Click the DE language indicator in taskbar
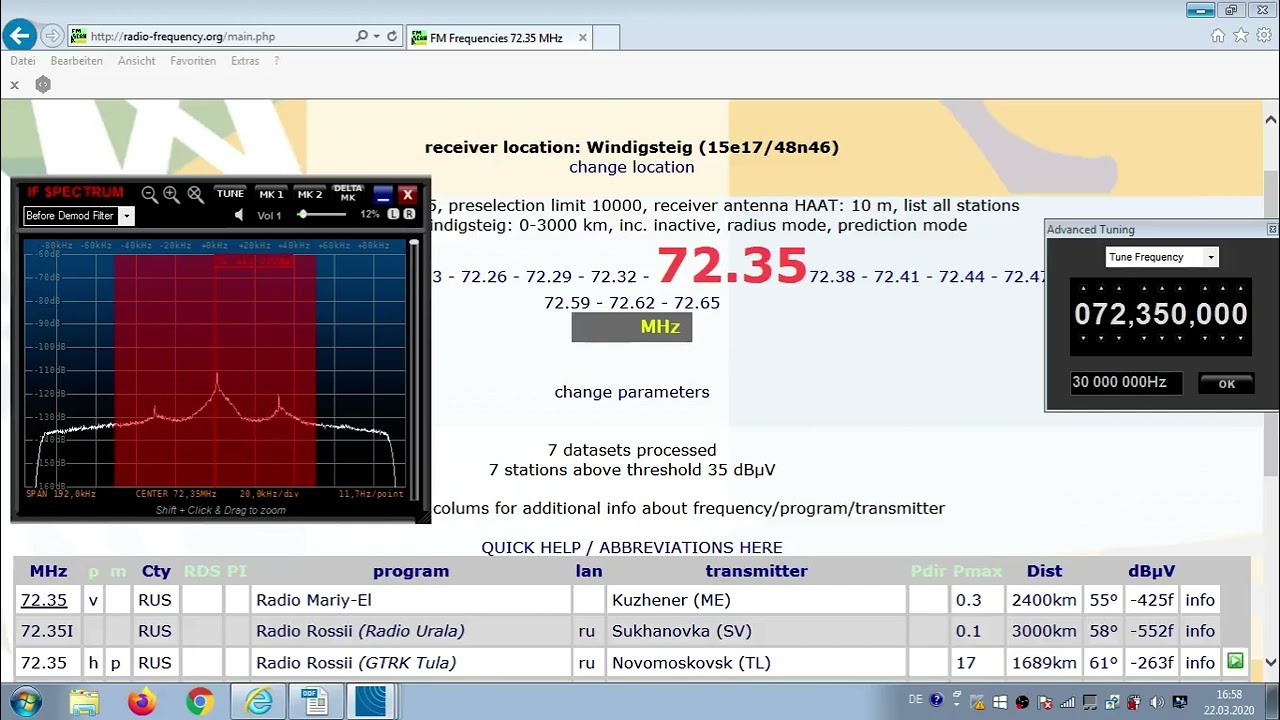The image size is (1280, 720). 916,700
